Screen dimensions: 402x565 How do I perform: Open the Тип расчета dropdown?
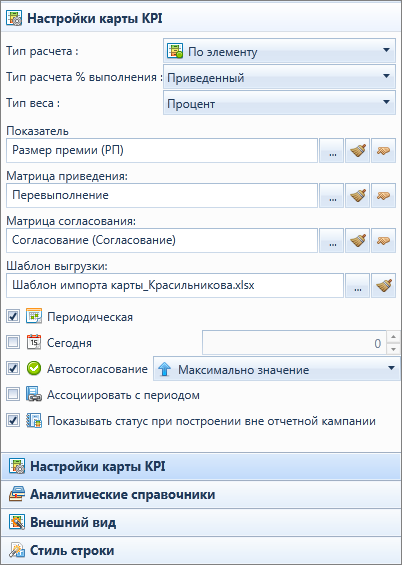coord(279,51)
